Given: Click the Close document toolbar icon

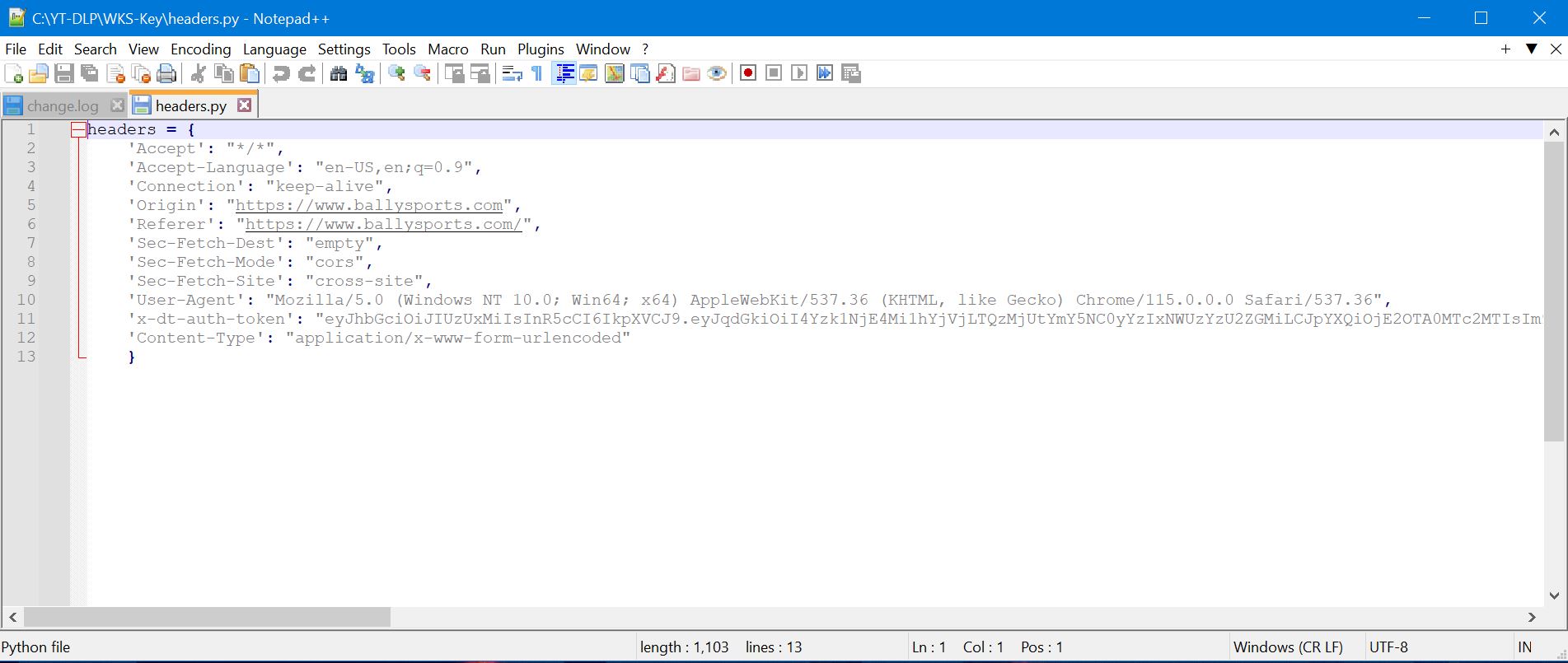Looking at the screenshot, I should tap(115, 74).
